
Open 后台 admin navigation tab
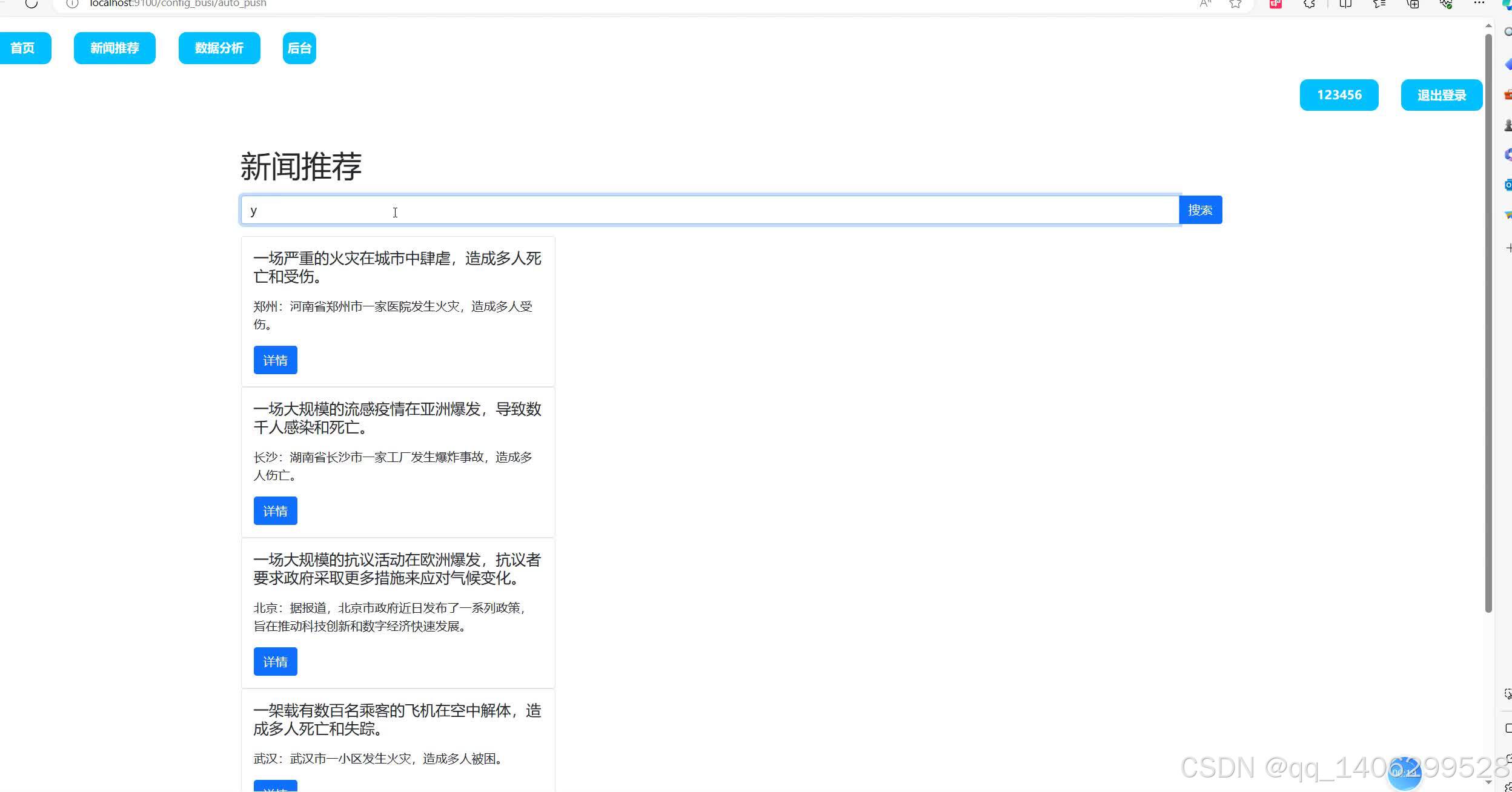coord(299,48)
